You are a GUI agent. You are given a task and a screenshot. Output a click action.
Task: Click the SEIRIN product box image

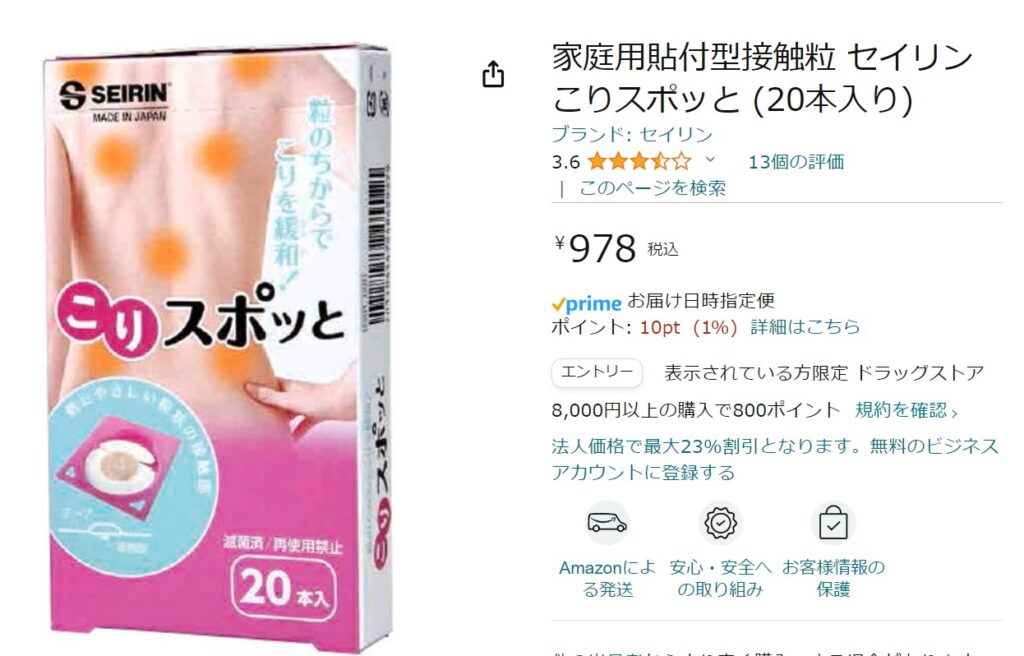tap(219, 346)
